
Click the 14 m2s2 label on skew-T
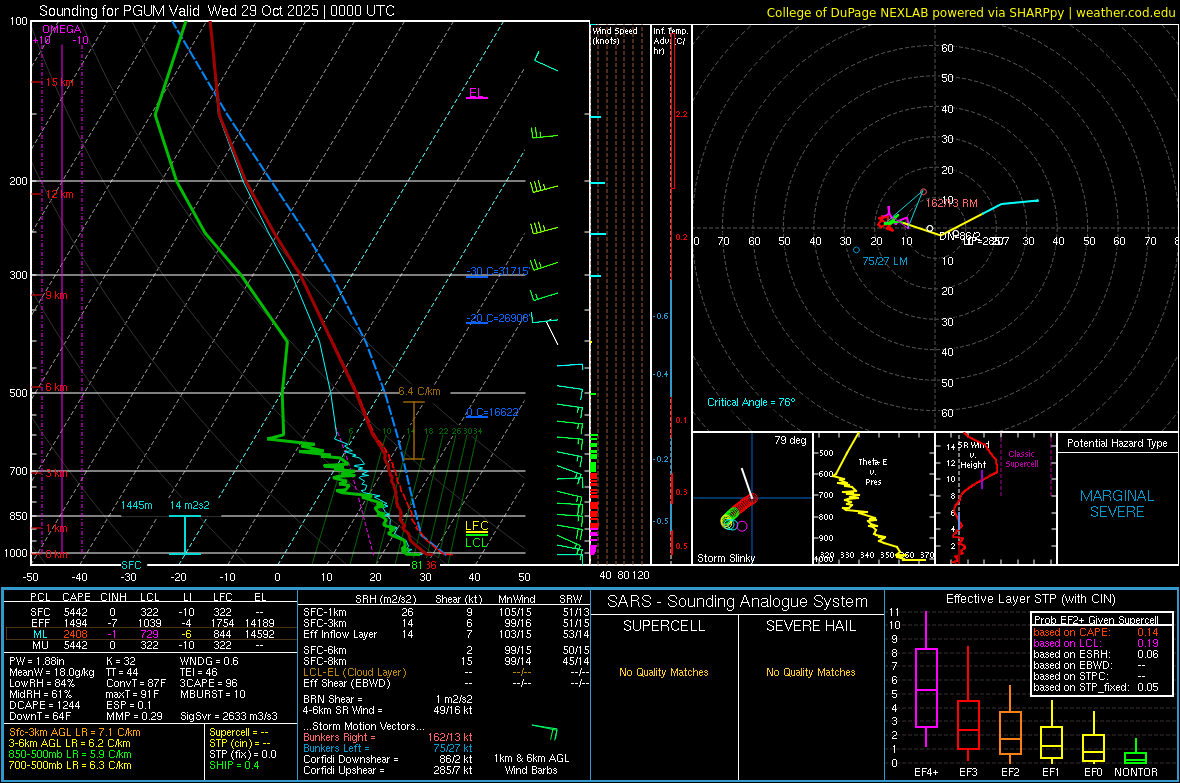[x=190, y=505]
